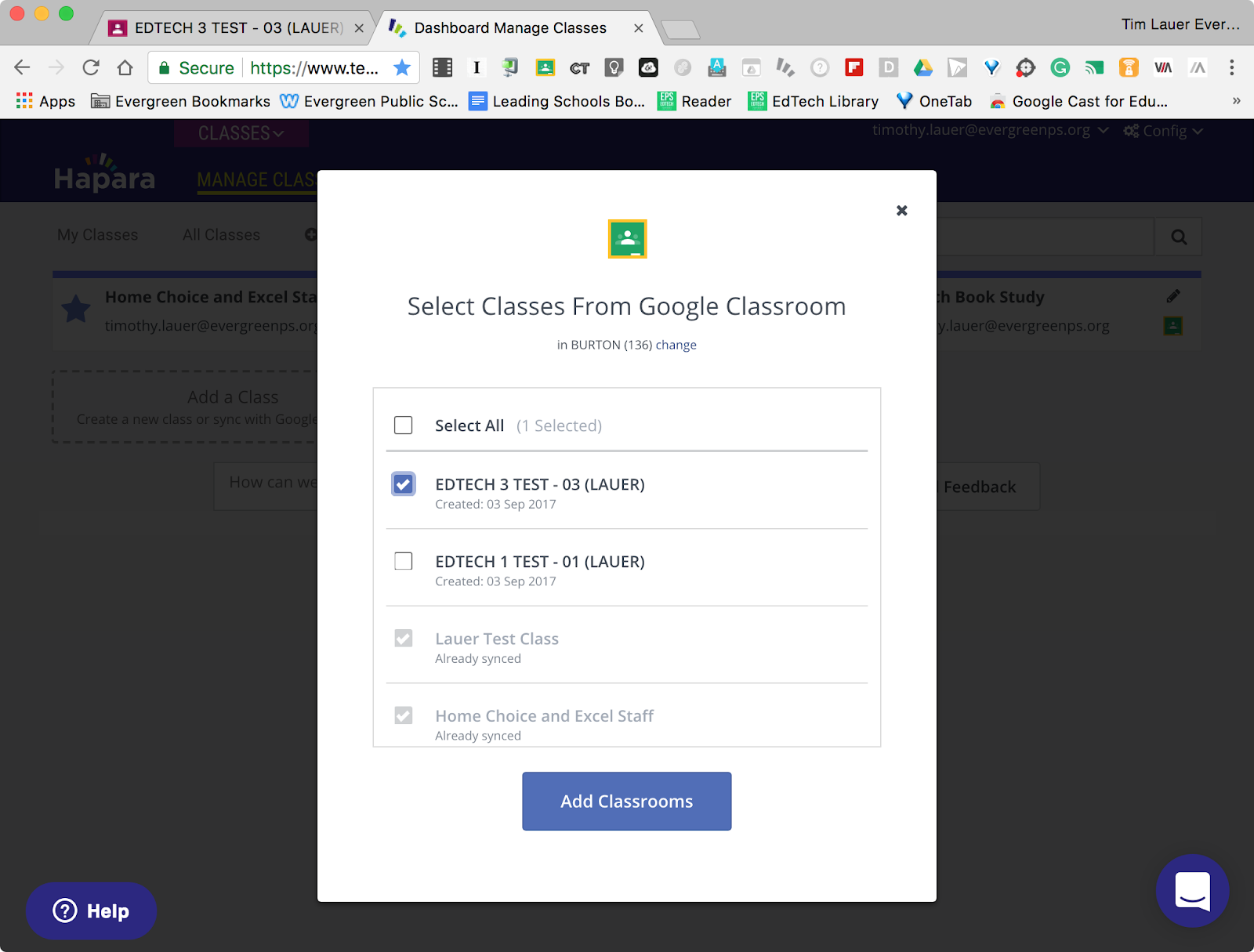
Task: Open a new browser tab
Action: point(680,30)
